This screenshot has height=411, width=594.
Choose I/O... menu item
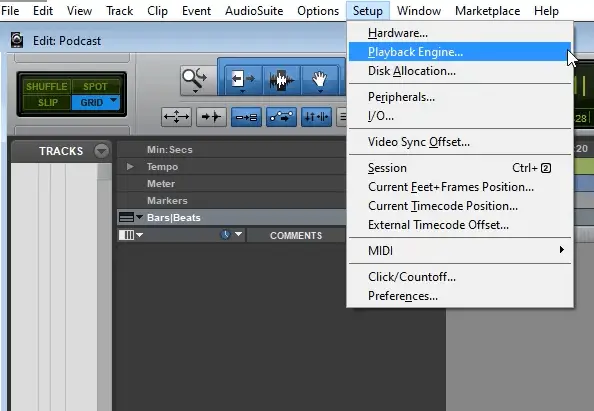[x=460, y=116]
